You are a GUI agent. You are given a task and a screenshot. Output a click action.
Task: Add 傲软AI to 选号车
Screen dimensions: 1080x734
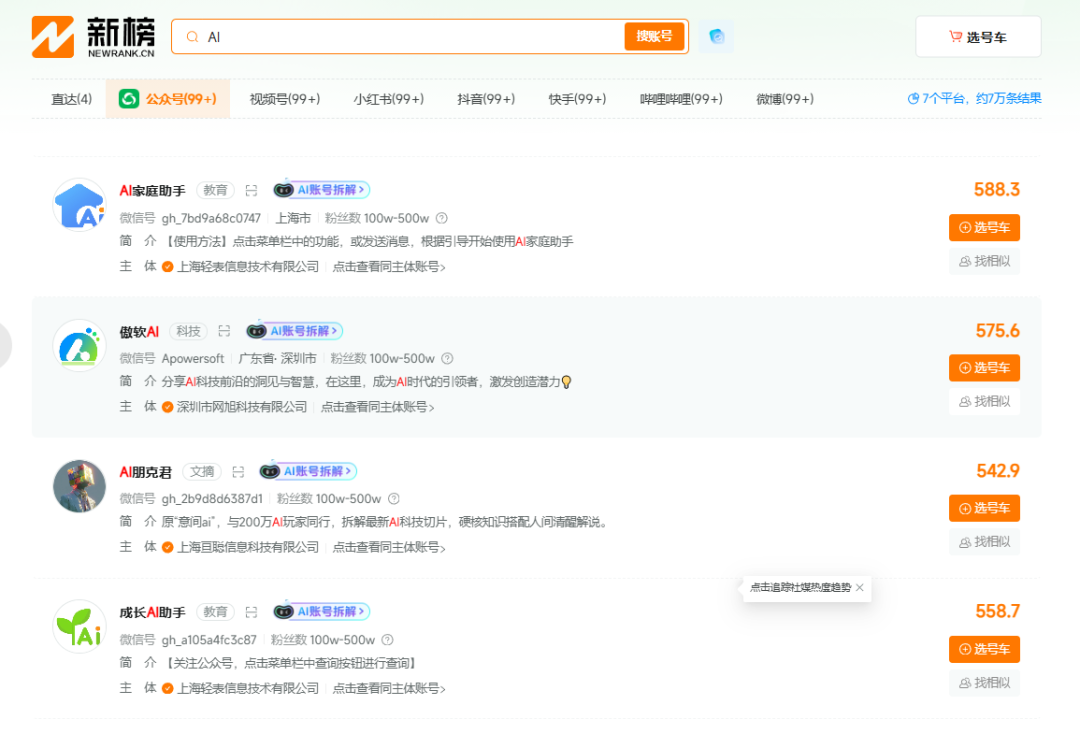coord(984,368)
